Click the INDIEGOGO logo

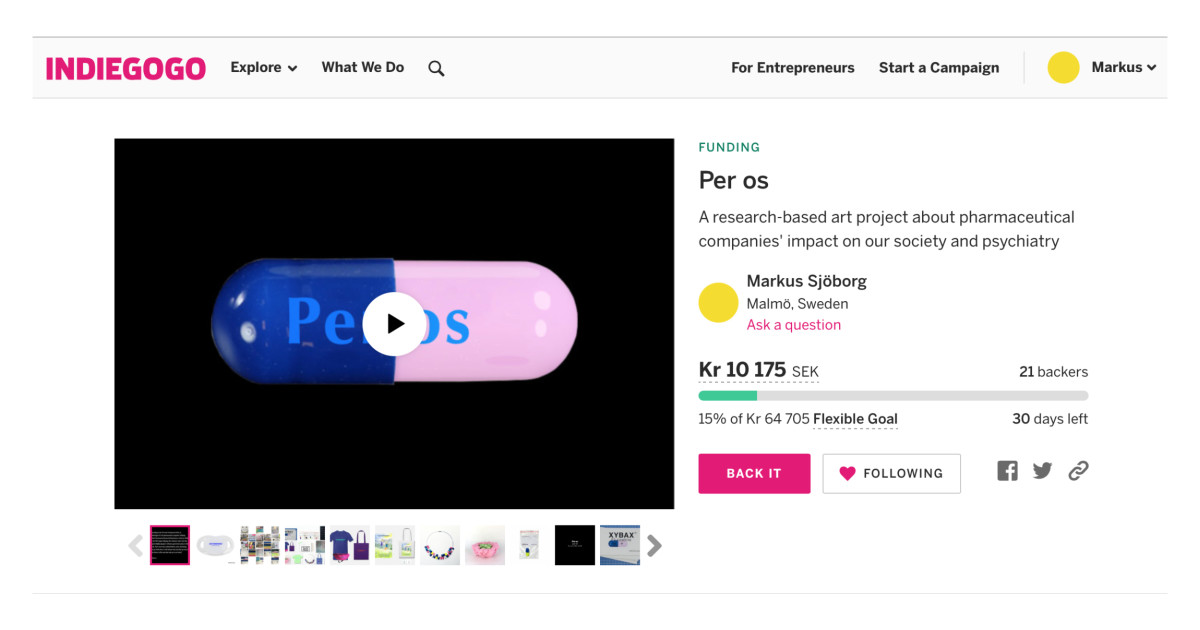pyautogui.click(x=126, y=68)
